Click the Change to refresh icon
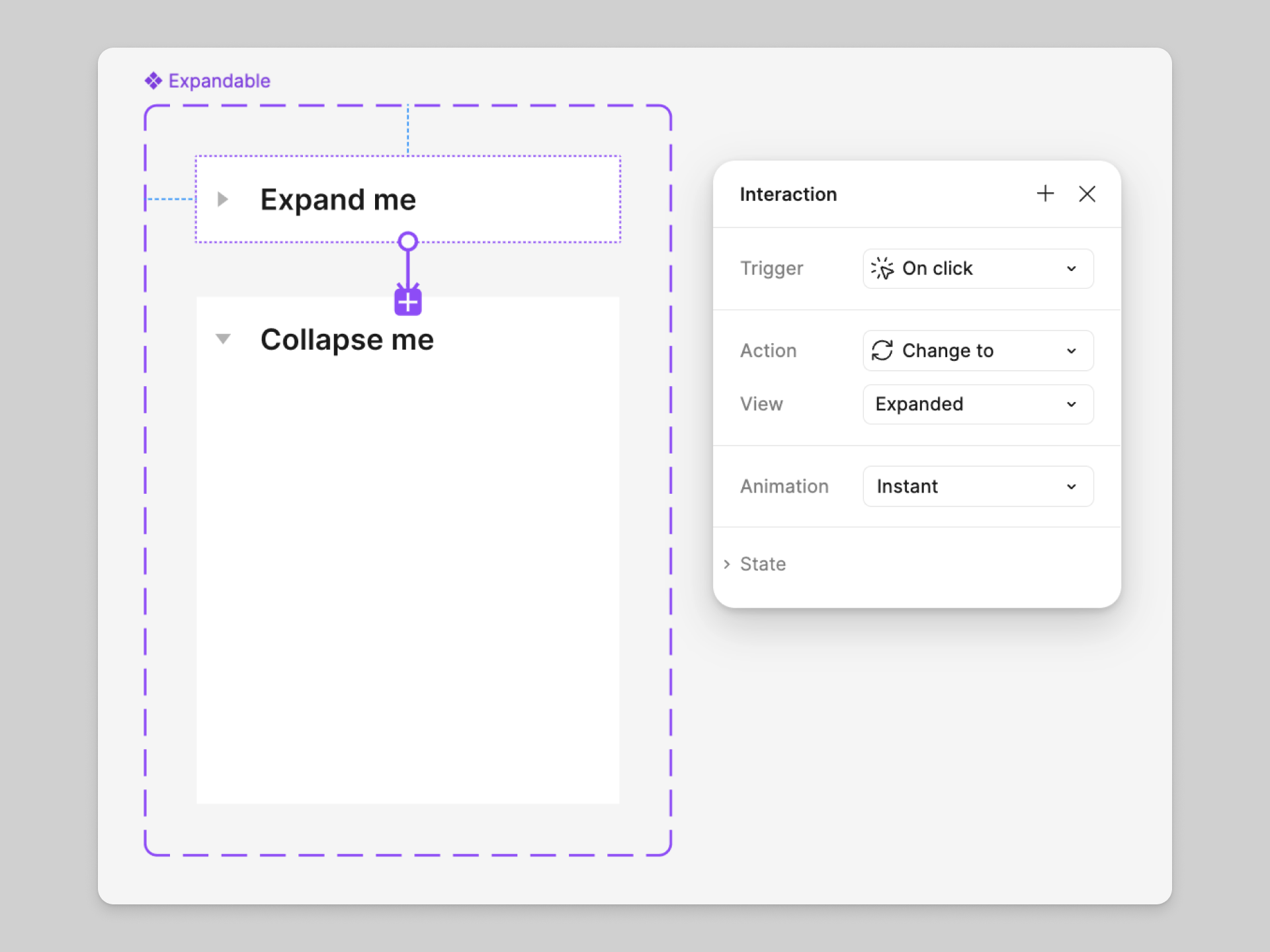Viewport: 1270px width, 952px height. pos(882,350)
